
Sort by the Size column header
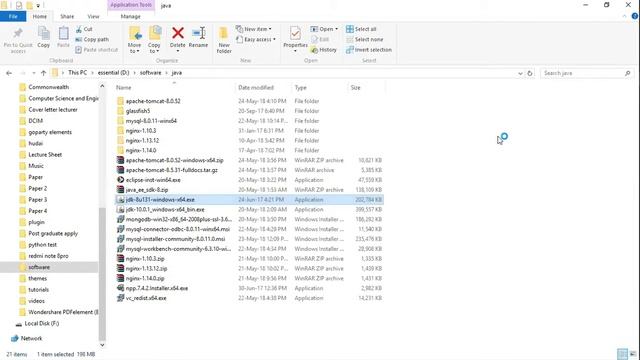coord(366,88)
